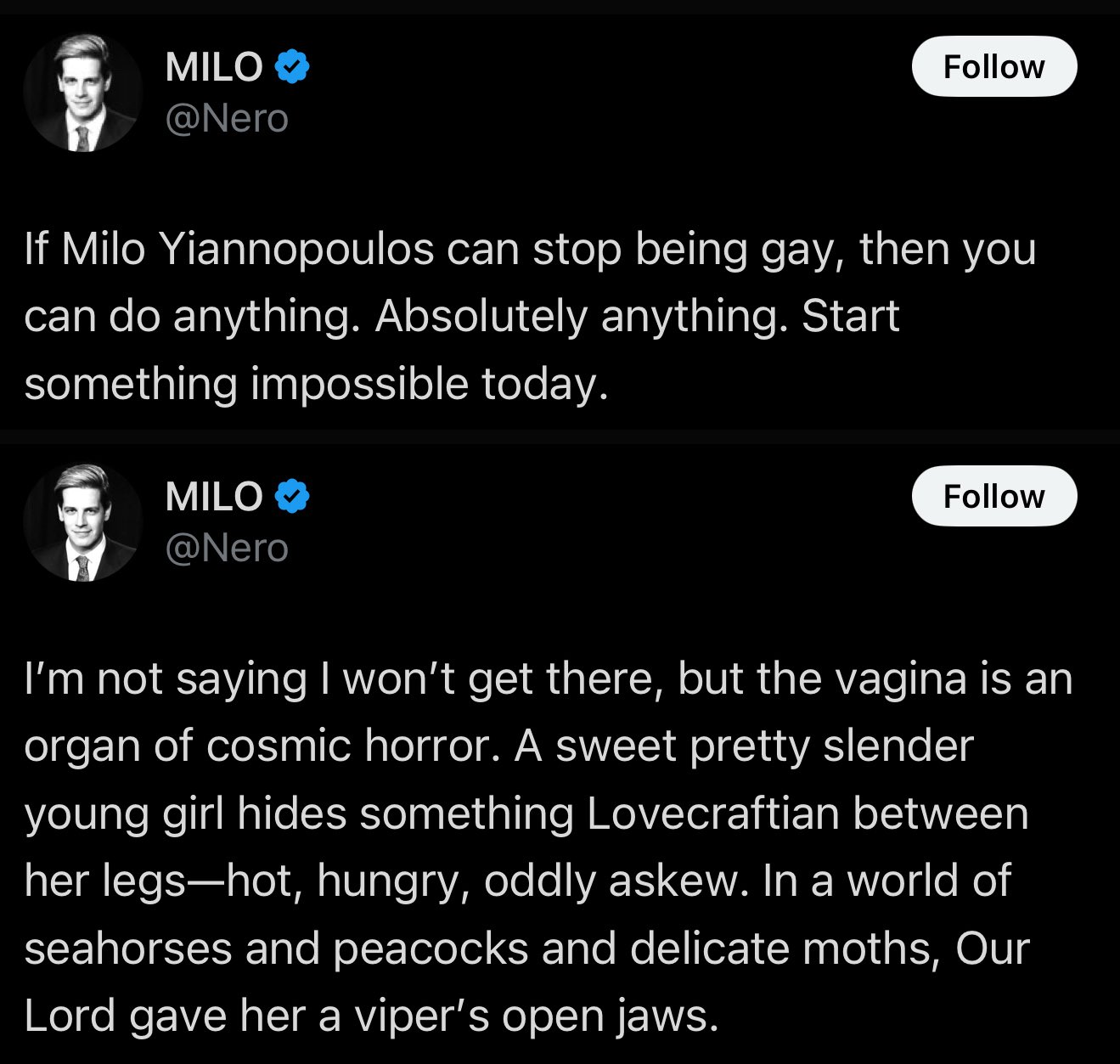Click MILO display name in bottom tweet

[214, 497]
